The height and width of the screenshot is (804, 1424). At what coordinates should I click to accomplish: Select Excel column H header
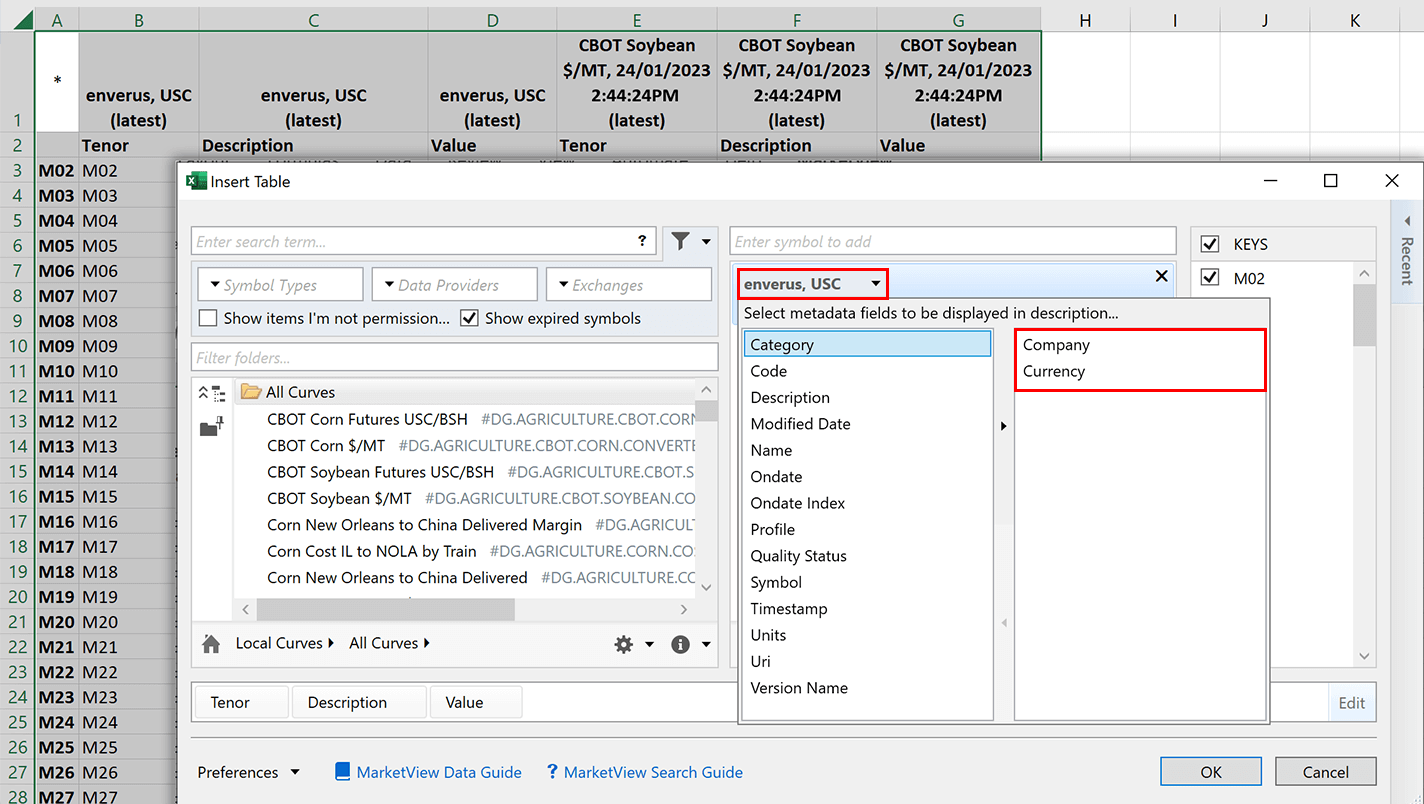click(1085, 20)
